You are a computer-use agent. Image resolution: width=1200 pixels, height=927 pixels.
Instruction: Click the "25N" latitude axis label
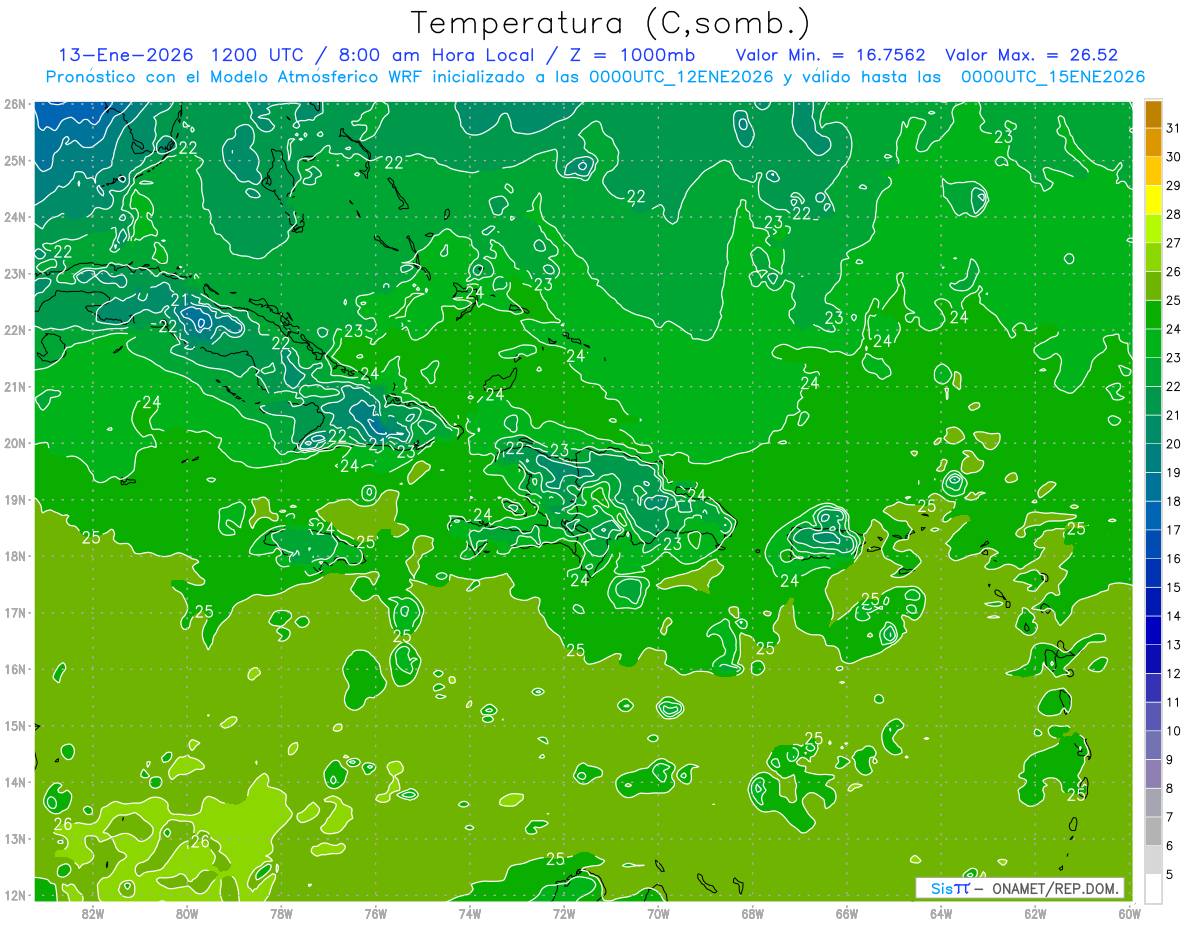(14, 160)
